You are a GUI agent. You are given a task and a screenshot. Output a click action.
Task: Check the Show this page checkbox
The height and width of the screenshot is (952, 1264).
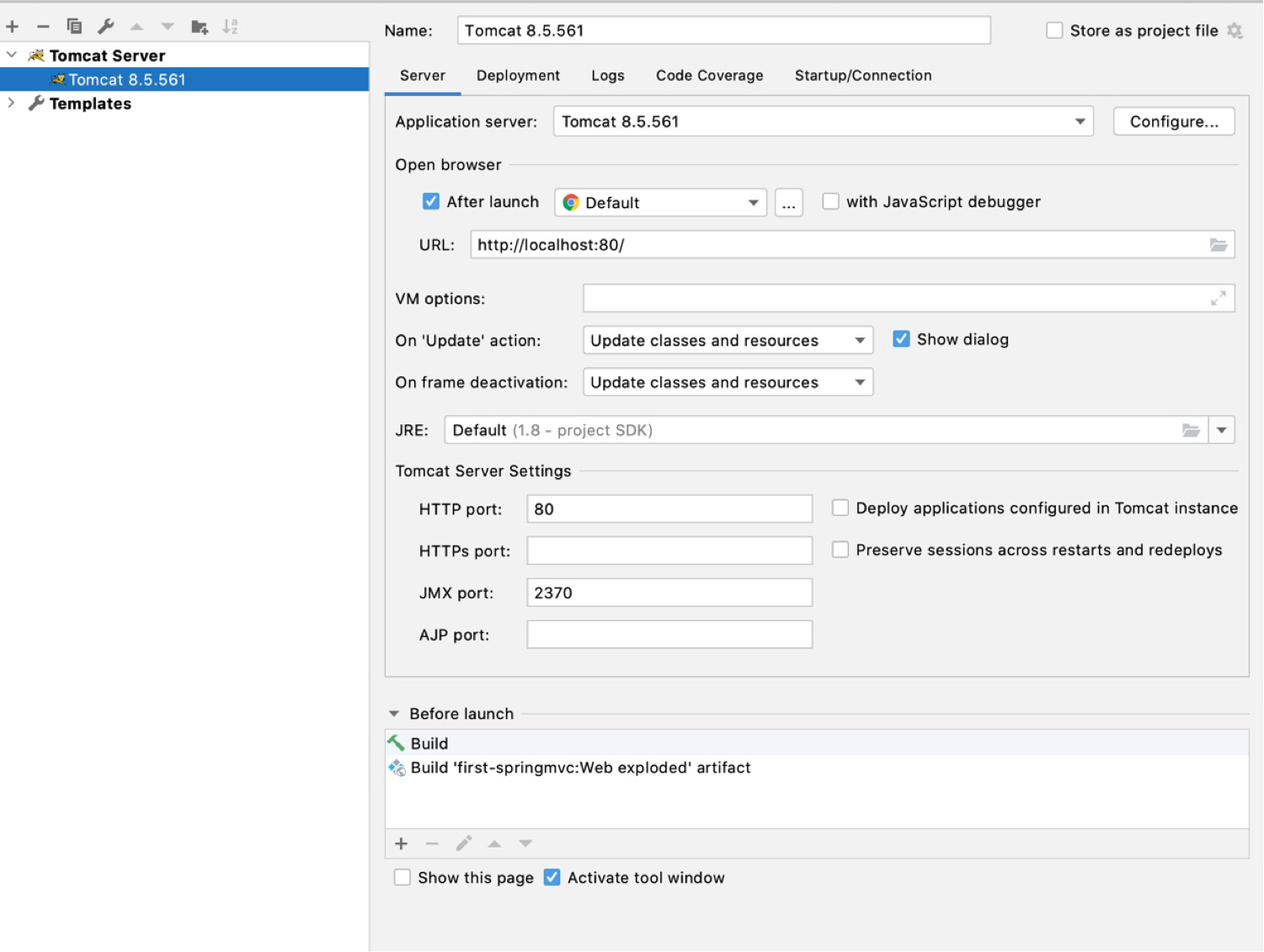click(403, 877)
